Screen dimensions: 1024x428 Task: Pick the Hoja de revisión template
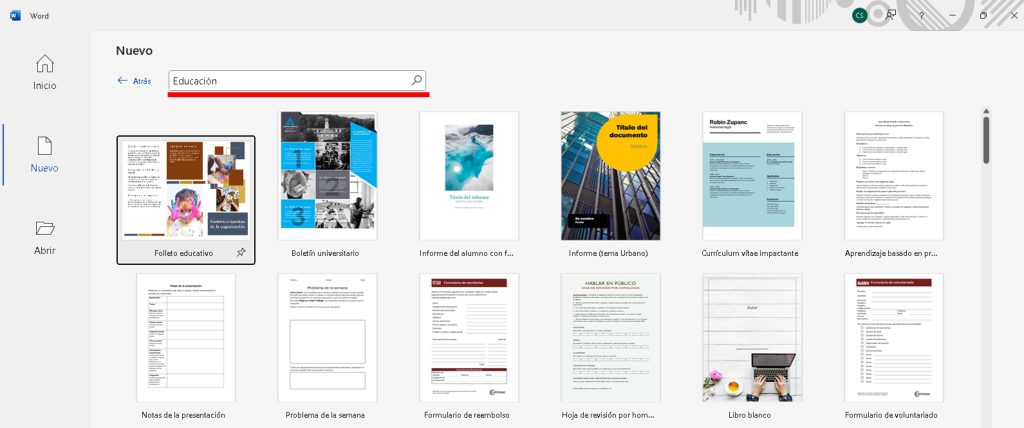coord(610,338)
